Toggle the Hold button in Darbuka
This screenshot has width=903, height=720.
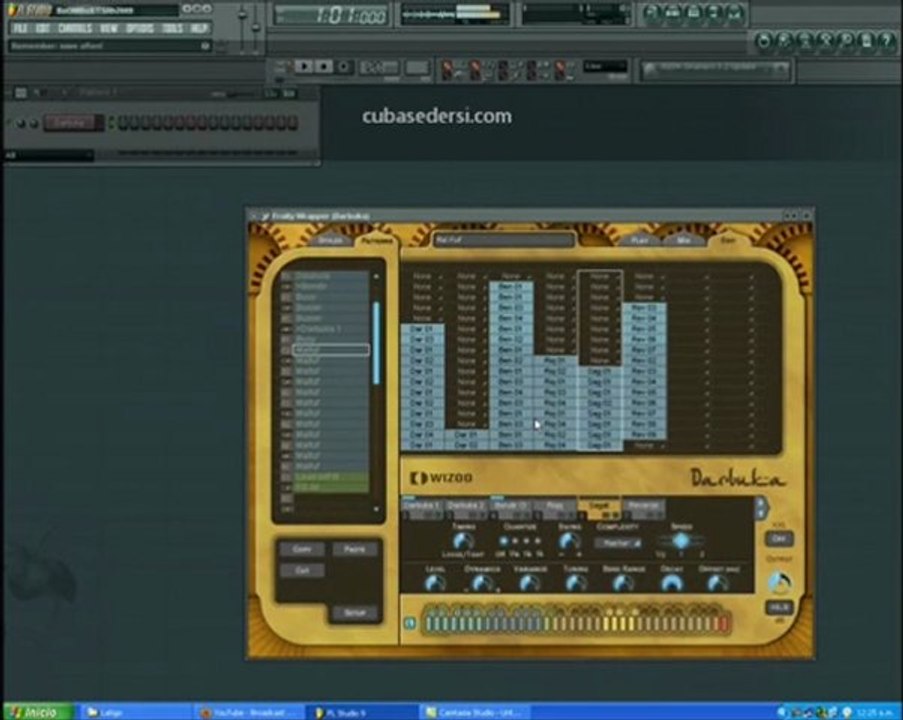pyautogui.click(x=779, y=608)
